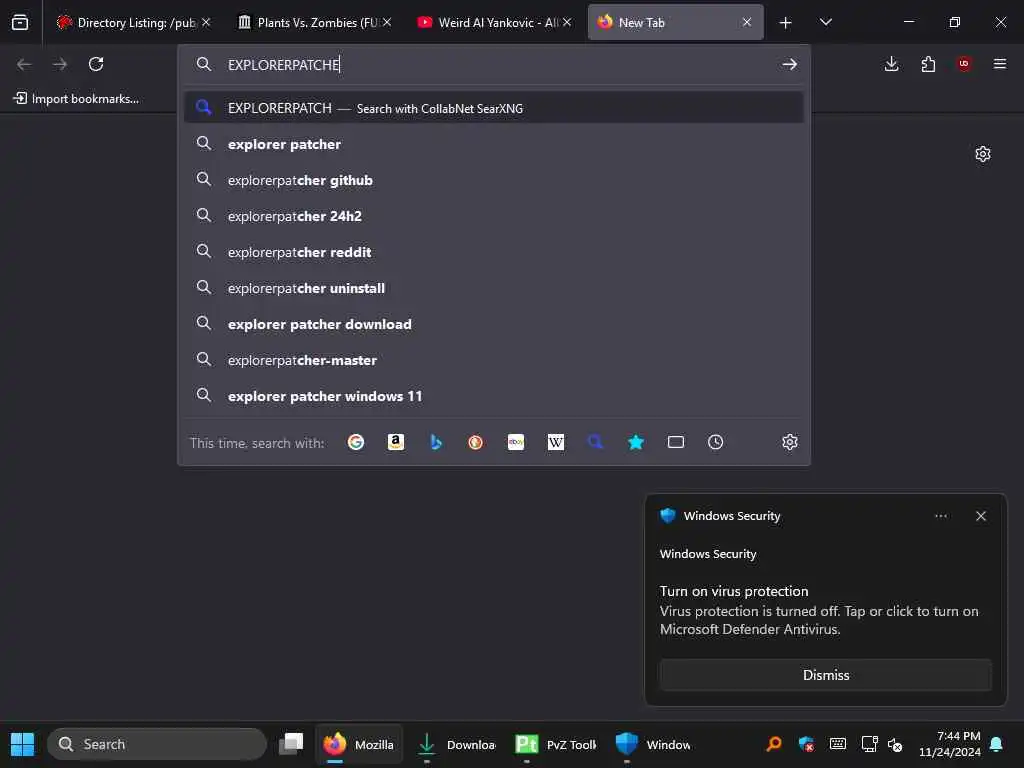Open Downloads taskbar app button

click(456, 744)
